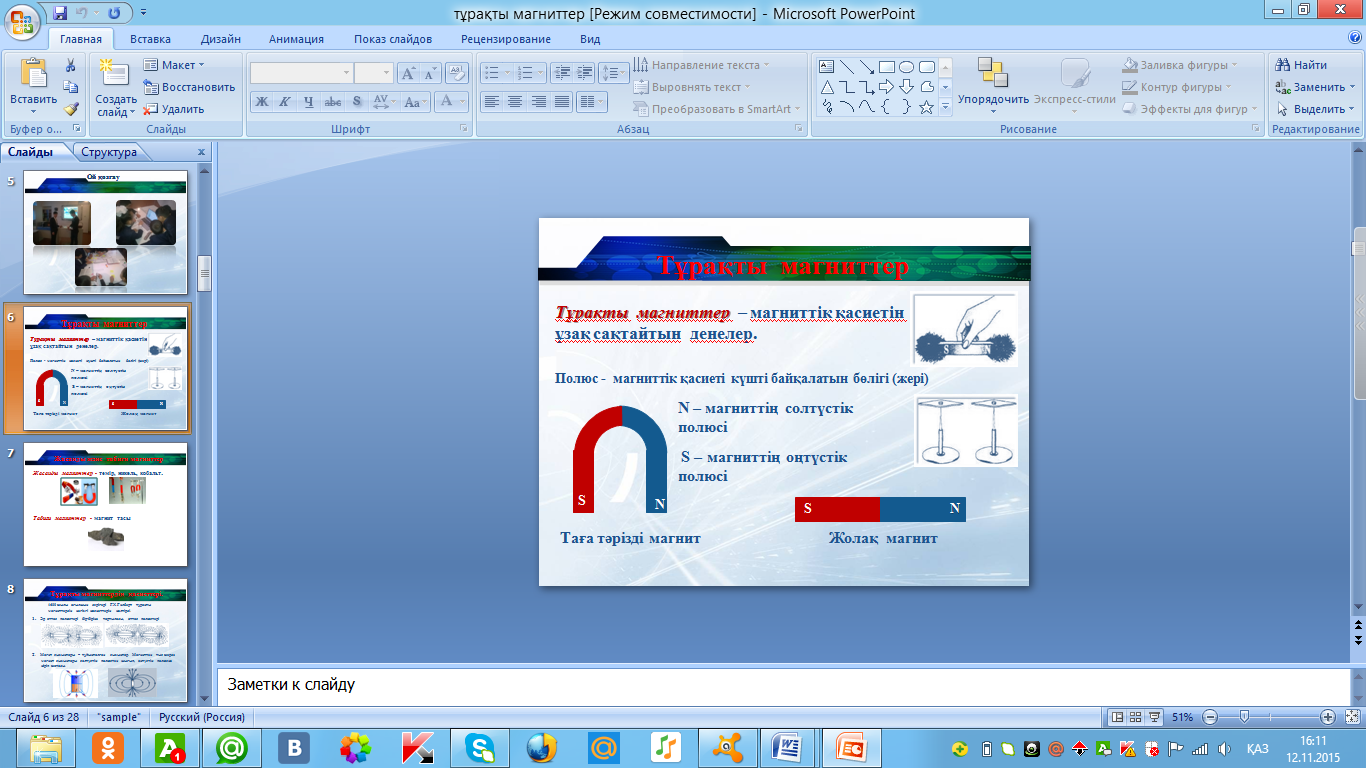1366x768 pixels.
Task: Select the right block arrow shape
Action: coord(886,86)
